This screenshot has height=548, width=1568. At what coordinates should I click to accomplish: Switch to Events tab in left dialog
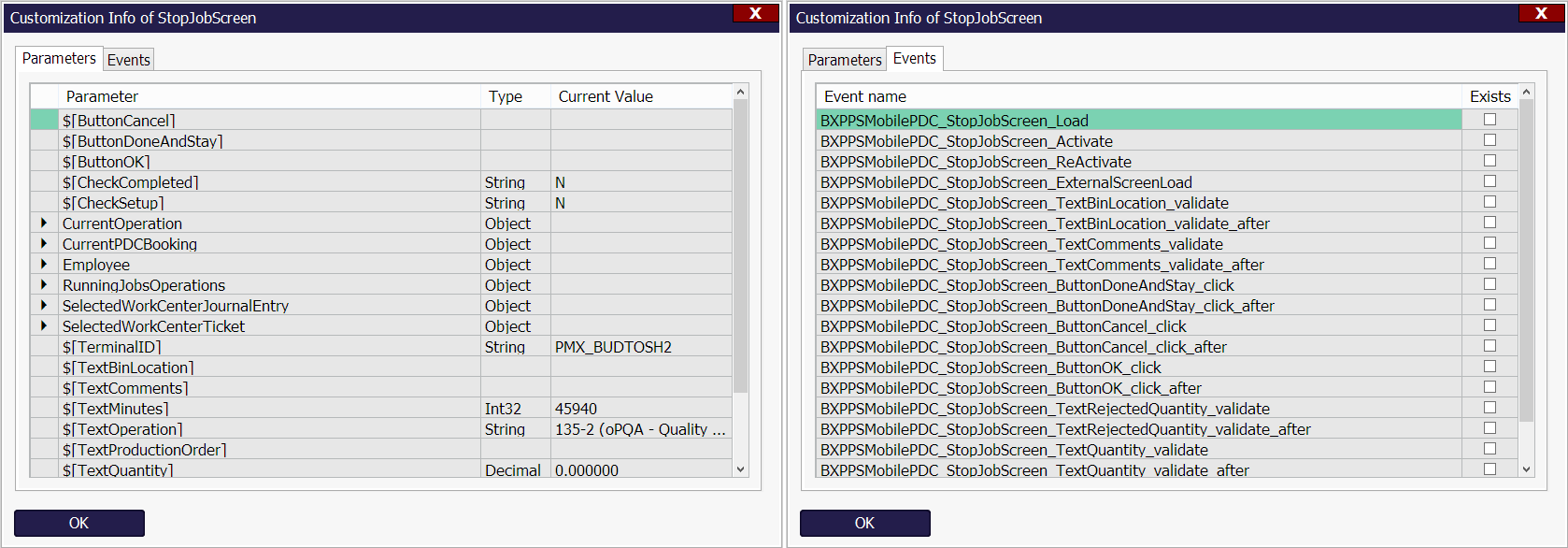[x=128, y=60]
